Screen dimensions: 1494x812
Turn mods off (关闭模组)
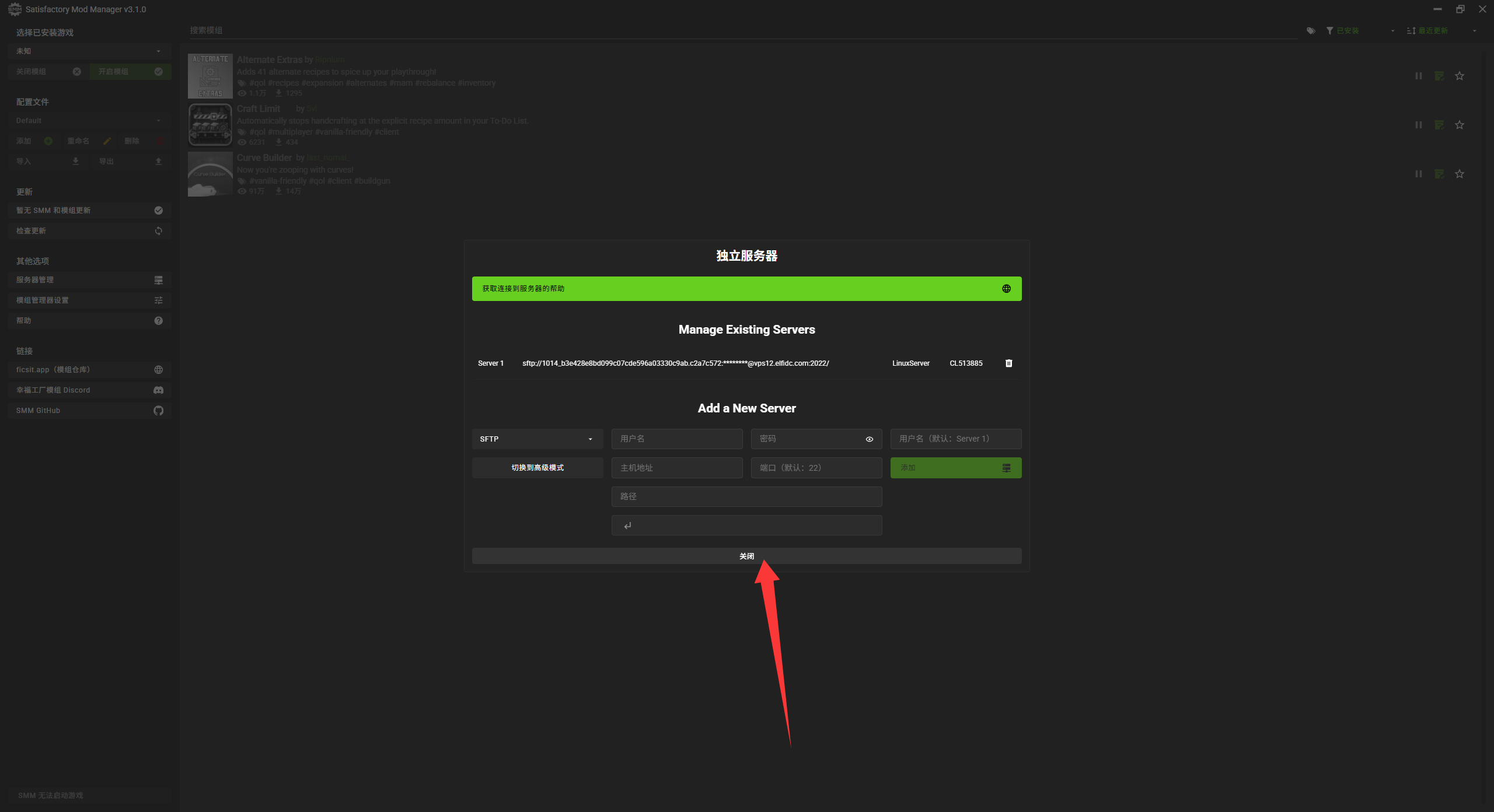point(48,72)
